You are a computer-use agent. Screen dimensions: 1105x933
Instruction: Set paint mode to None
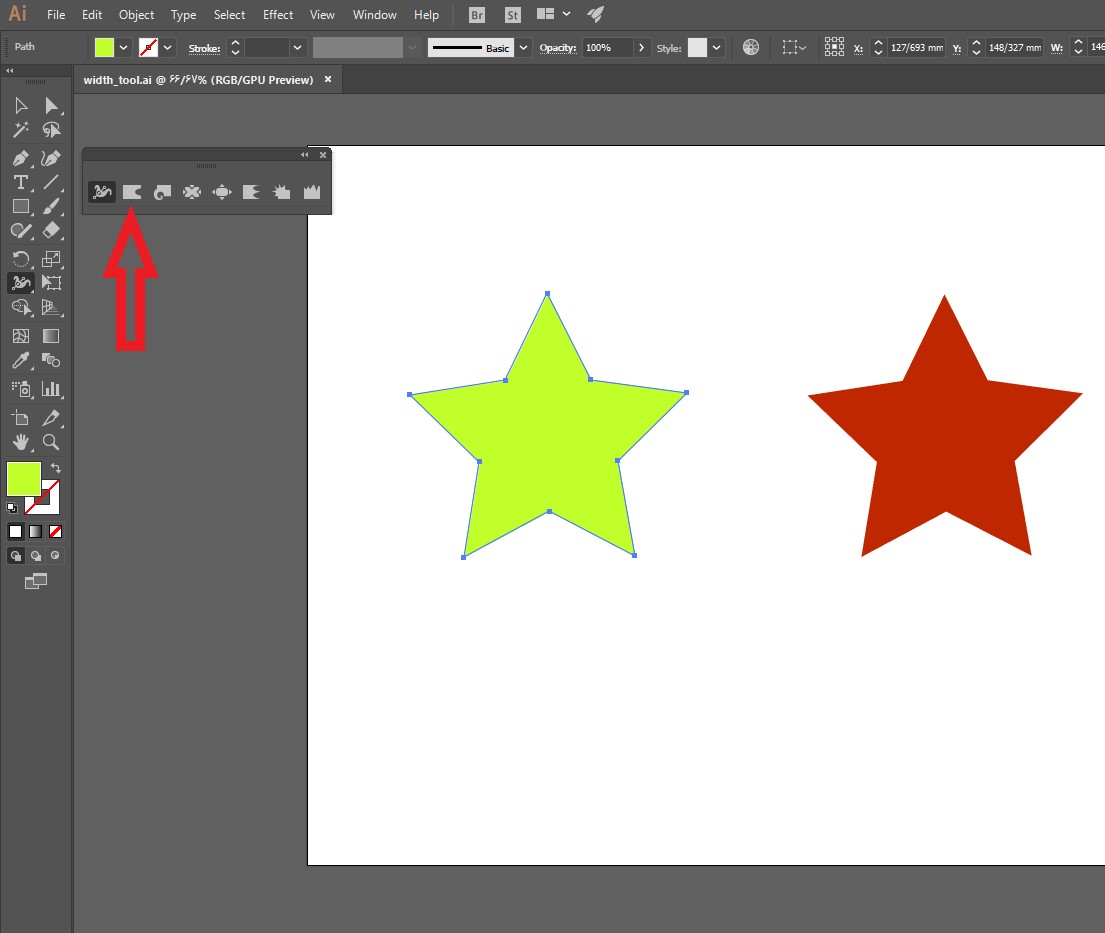pos(56,531)
